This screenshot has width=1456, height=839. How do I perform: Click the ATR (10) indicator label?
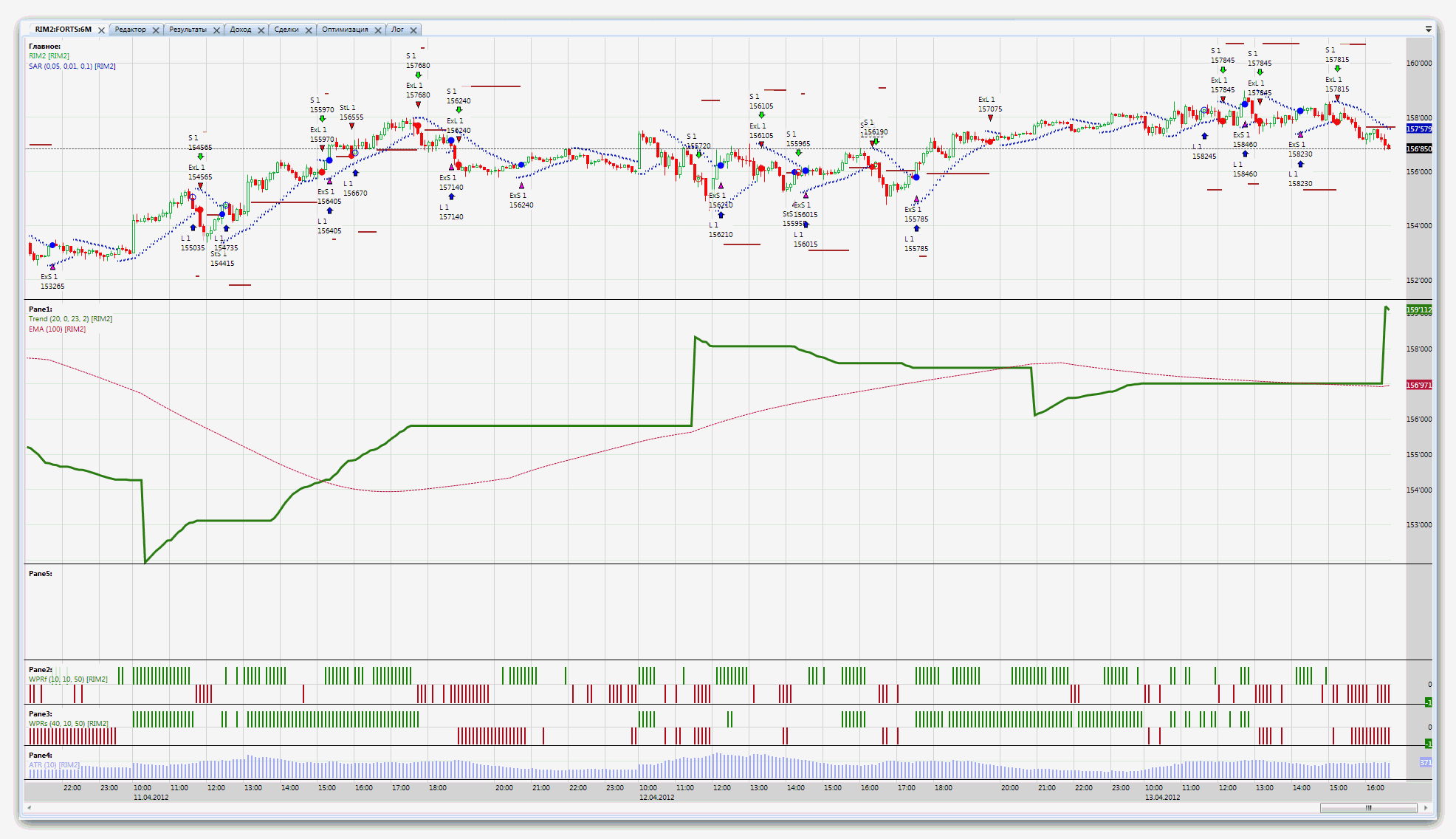54,764
